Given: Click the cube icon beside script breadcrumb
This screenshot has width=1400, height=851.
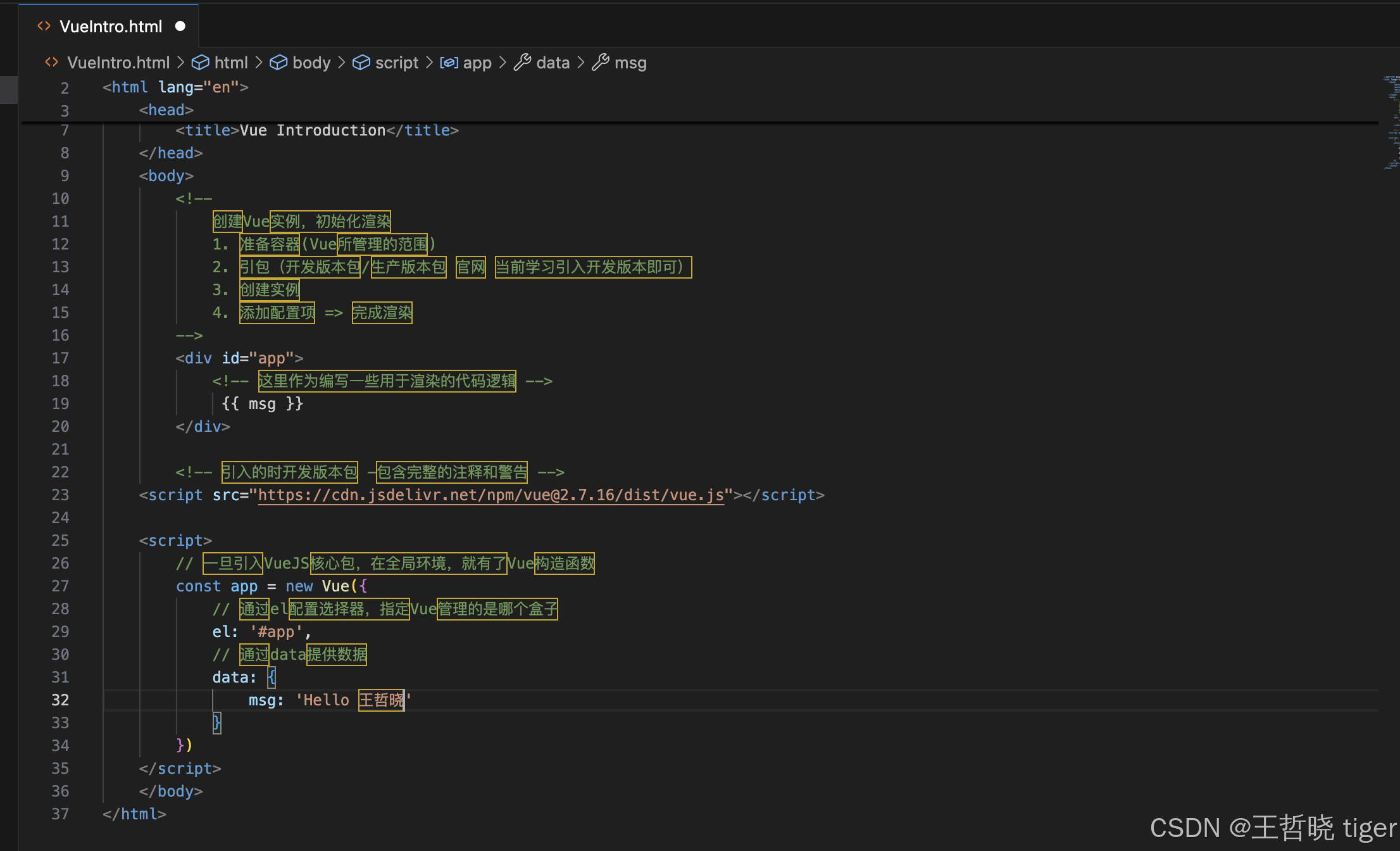Looking at the screenshot, I should 361,62.
